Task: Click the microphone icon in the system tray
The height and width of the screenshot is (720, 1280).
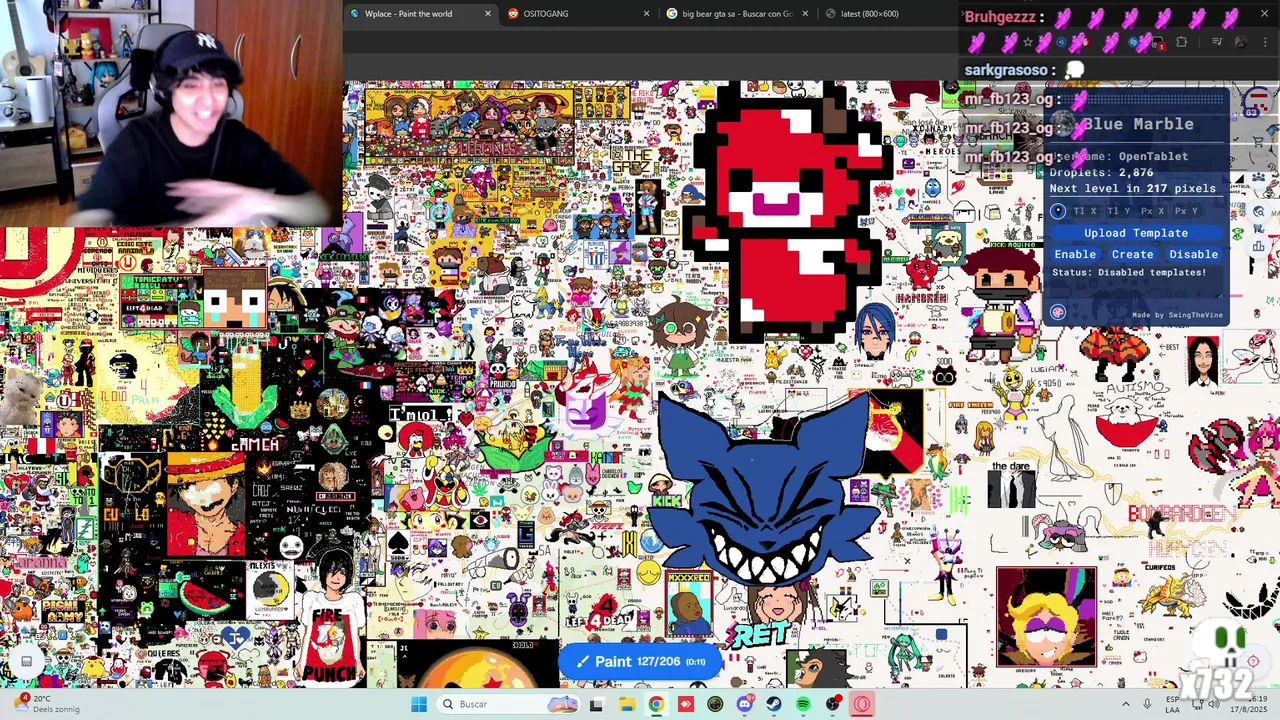Action: pyautogui.click(x=1147, y=704)
